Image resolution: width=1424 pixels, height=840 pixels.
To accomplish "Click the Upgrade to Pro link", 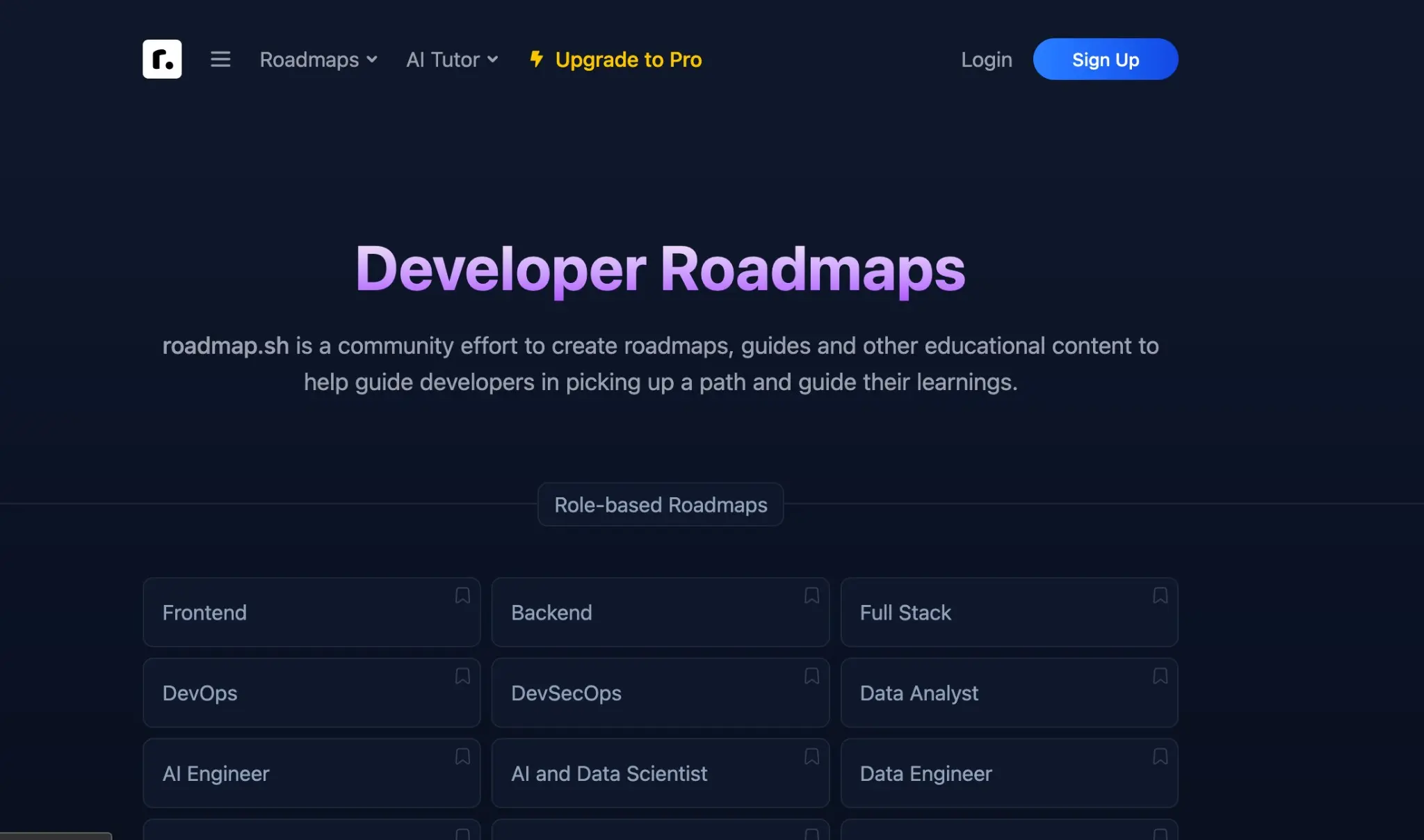I will coord(615,60).
